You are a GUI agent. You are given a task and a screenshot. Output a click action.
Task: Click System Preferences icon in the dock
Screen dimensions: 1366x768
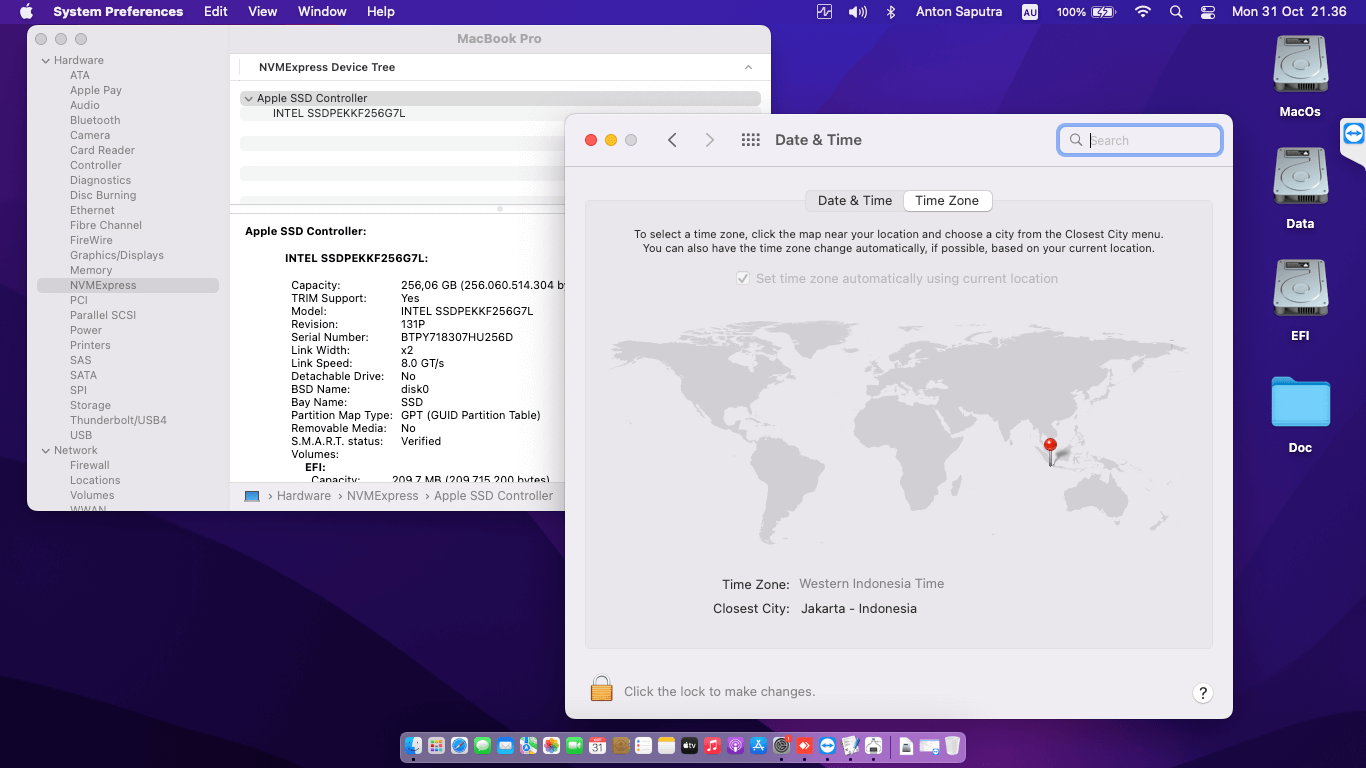coord(781,745)
